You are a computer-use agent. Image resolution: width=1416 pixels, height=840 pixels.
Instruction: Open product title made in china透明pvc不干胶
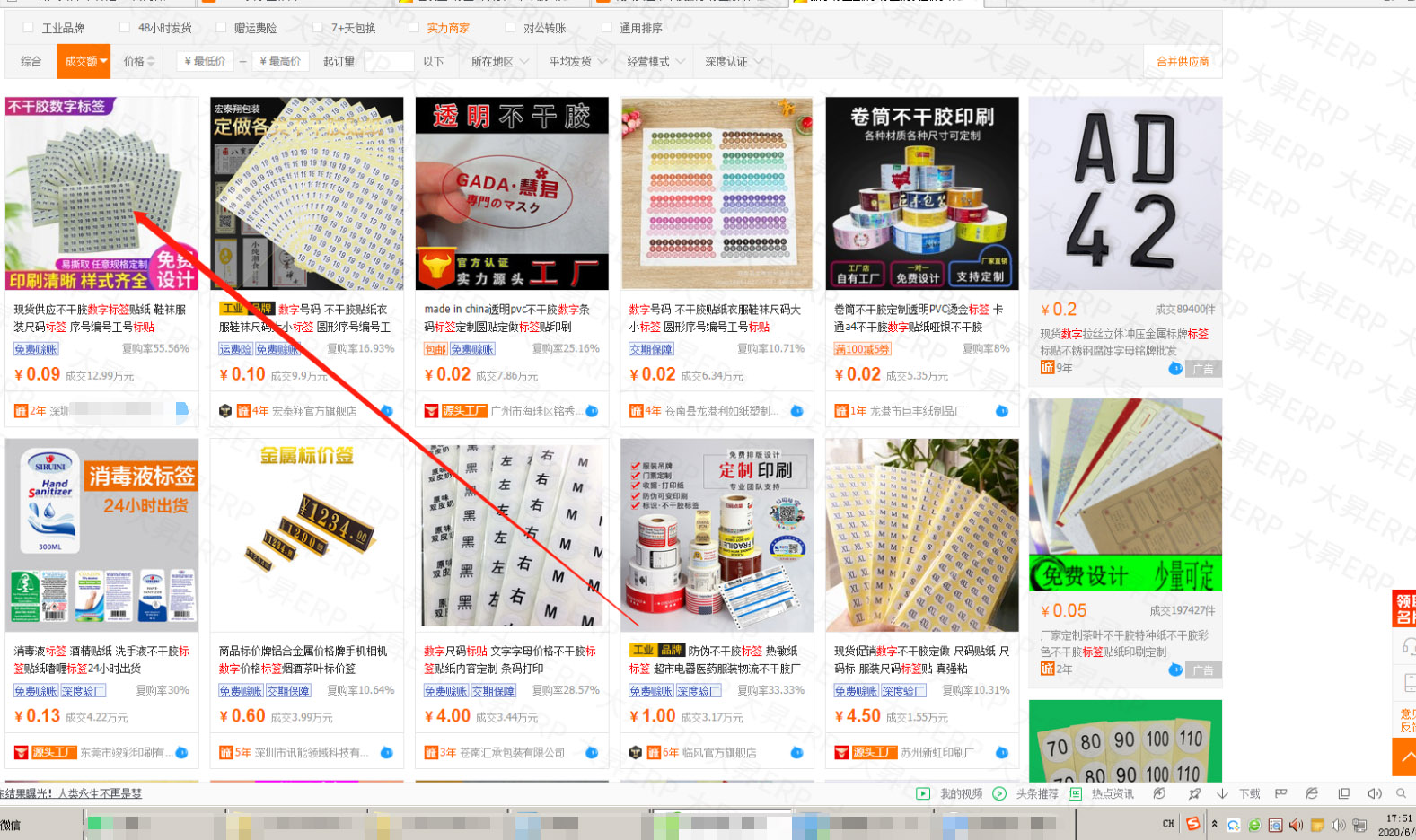pos(508,318)
